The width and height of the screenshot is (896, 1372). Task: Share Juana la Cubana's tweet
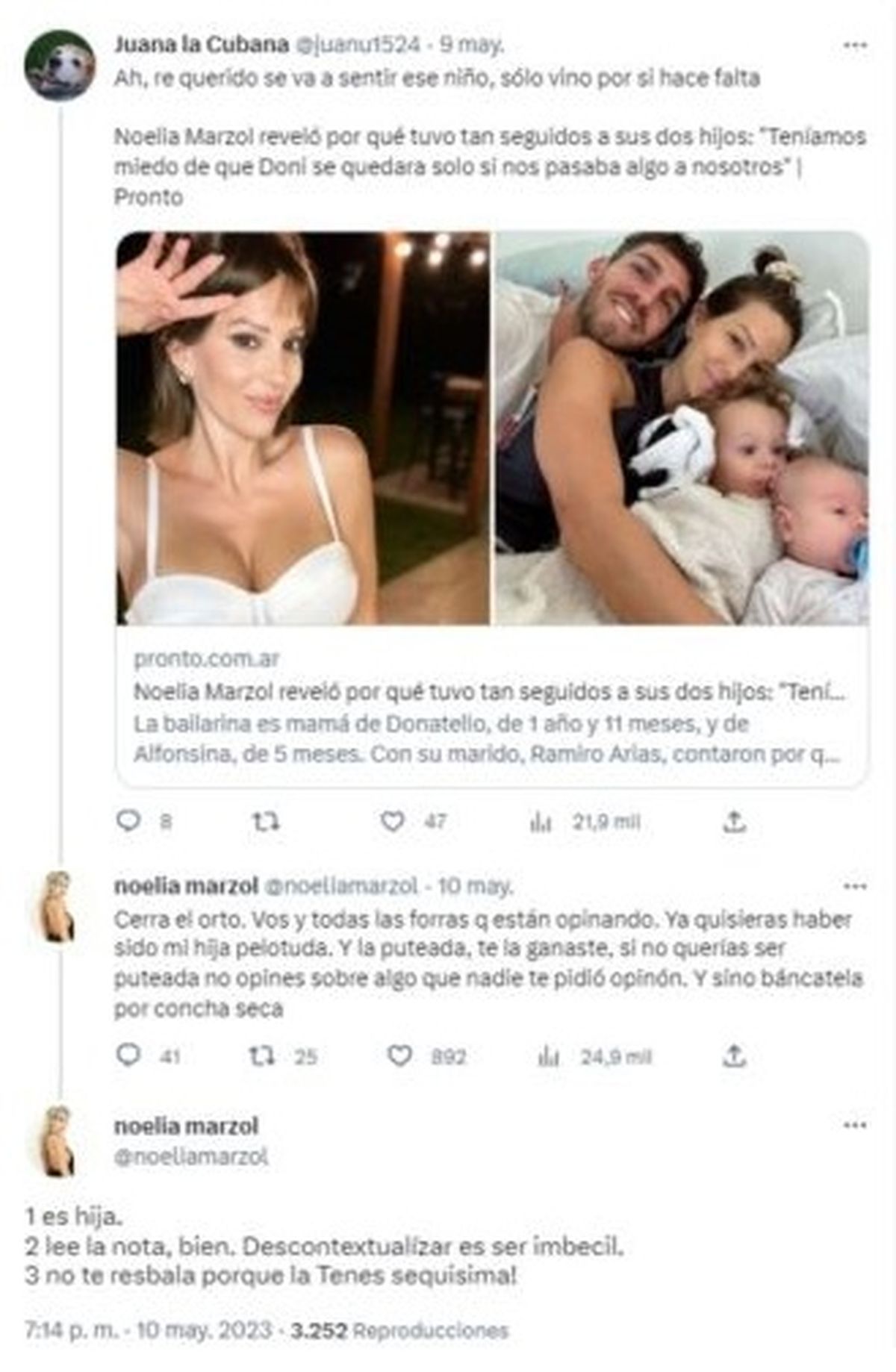pyautogui.click(x=735, y=823)
